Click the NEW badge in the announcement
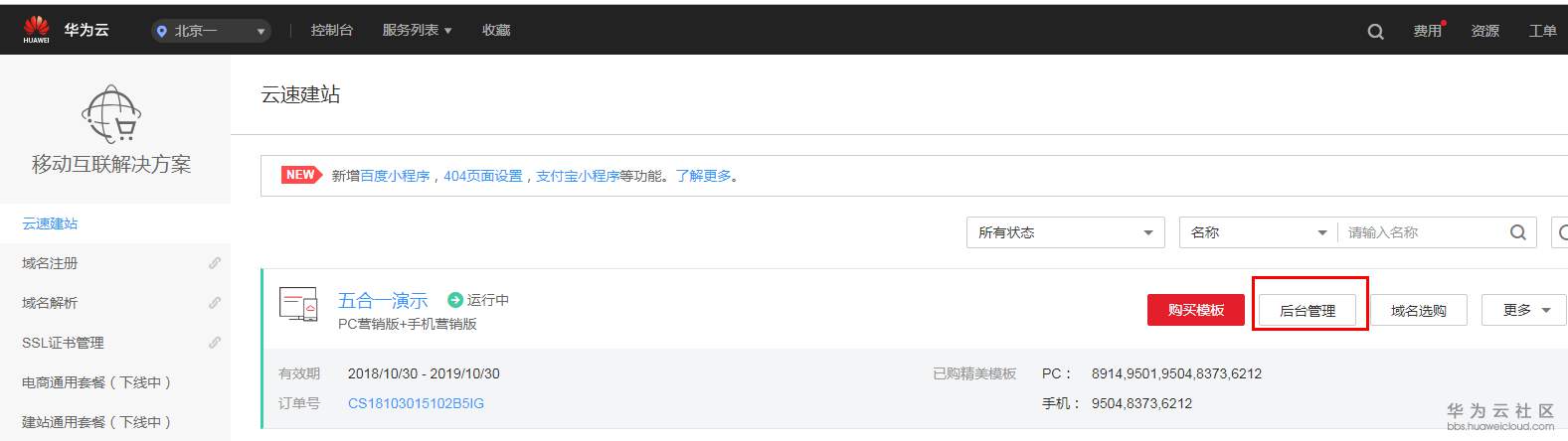 (x=301, y=175)
